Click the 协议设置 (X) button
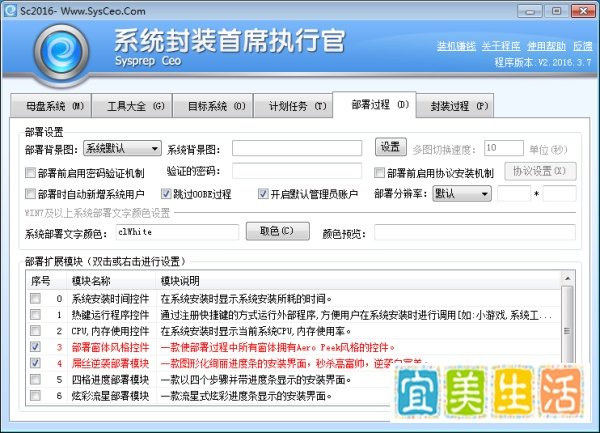 540,171
